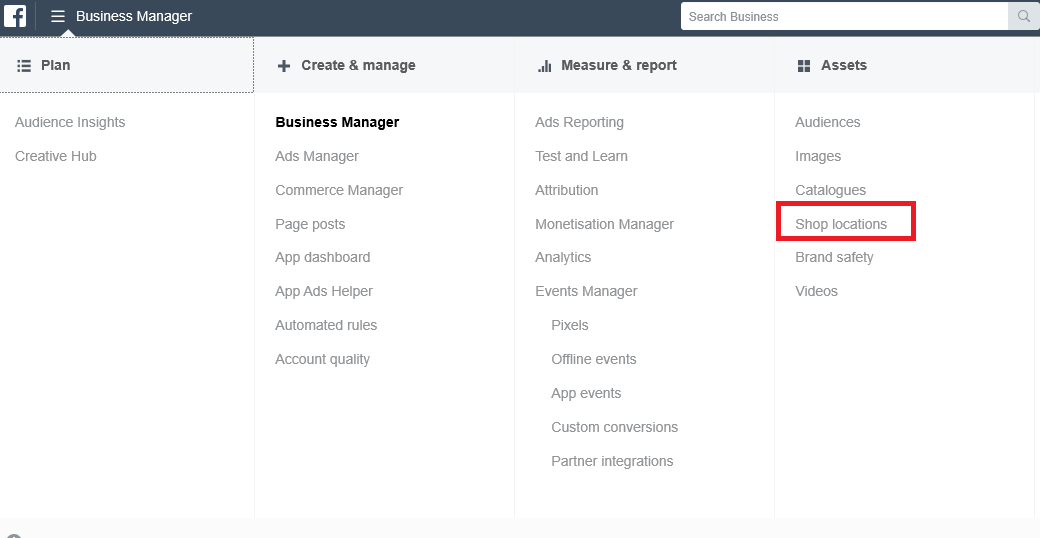Click the search magnifier button

click(1023, 17)
